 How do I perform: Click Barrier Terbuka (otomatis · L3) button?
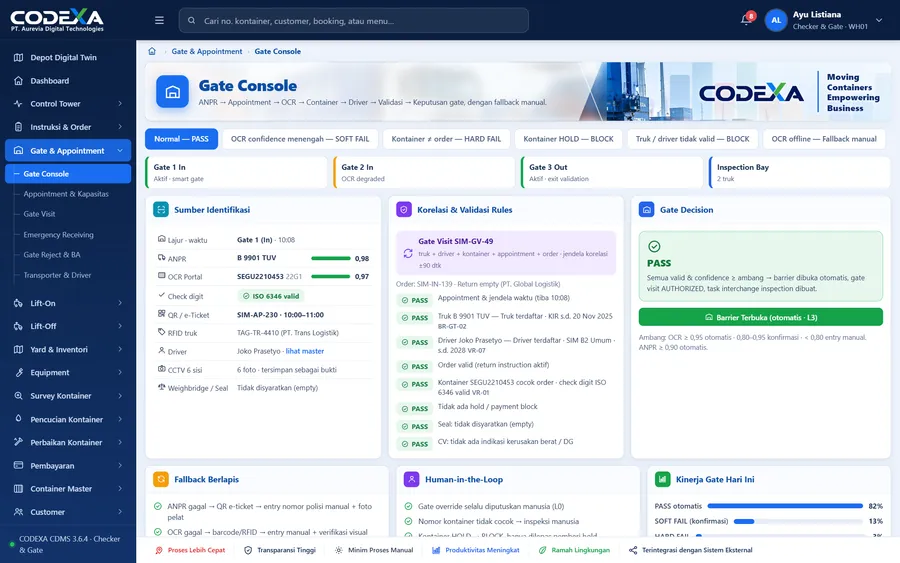pos(761,317)
